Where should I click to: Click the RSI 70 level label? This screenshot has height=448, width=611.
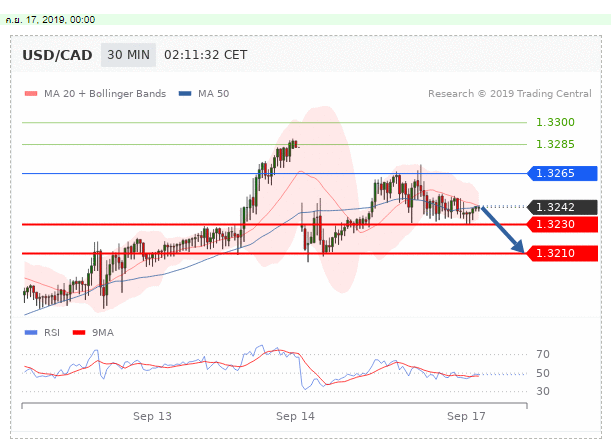[543, 354]
